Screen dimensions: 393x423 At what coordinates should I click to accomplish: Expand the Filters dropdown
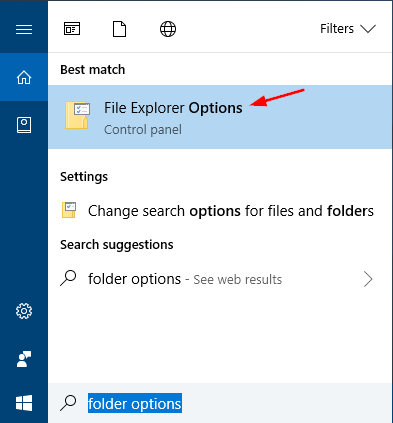pos(348,29)
